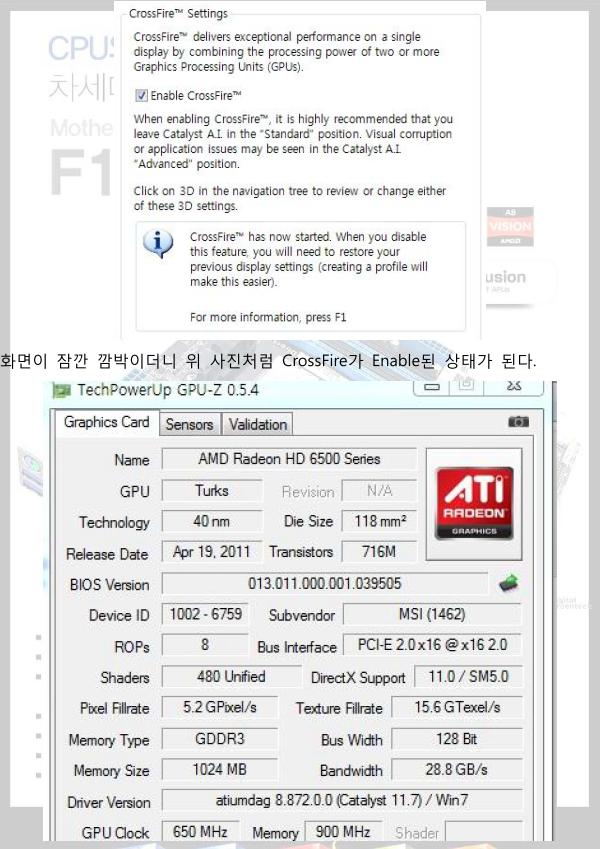The width and height of the screenshot is (600, 849).
Task: Open the Graphics Card tab
Action: pyautogui.click(x=106, y=422)
